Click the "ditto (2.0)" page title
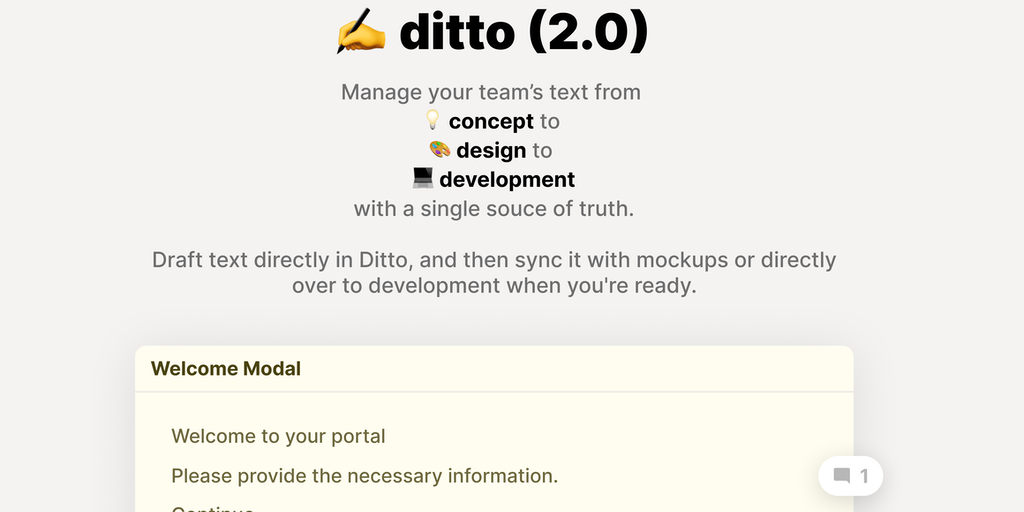1024x512 pixels. click(523, 32)
